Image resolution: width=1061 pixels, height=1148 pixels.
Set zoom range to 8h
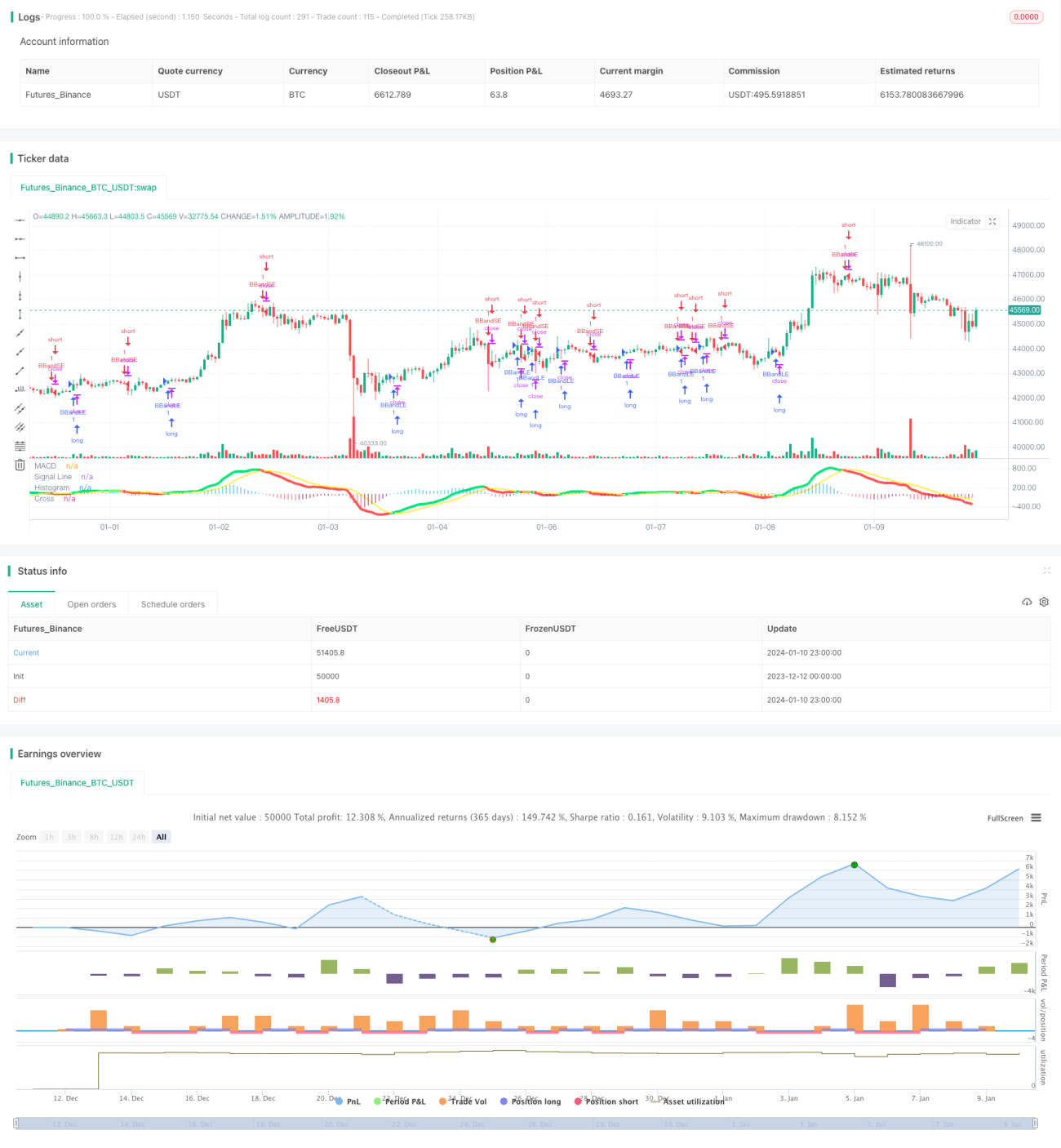point(94,837)
